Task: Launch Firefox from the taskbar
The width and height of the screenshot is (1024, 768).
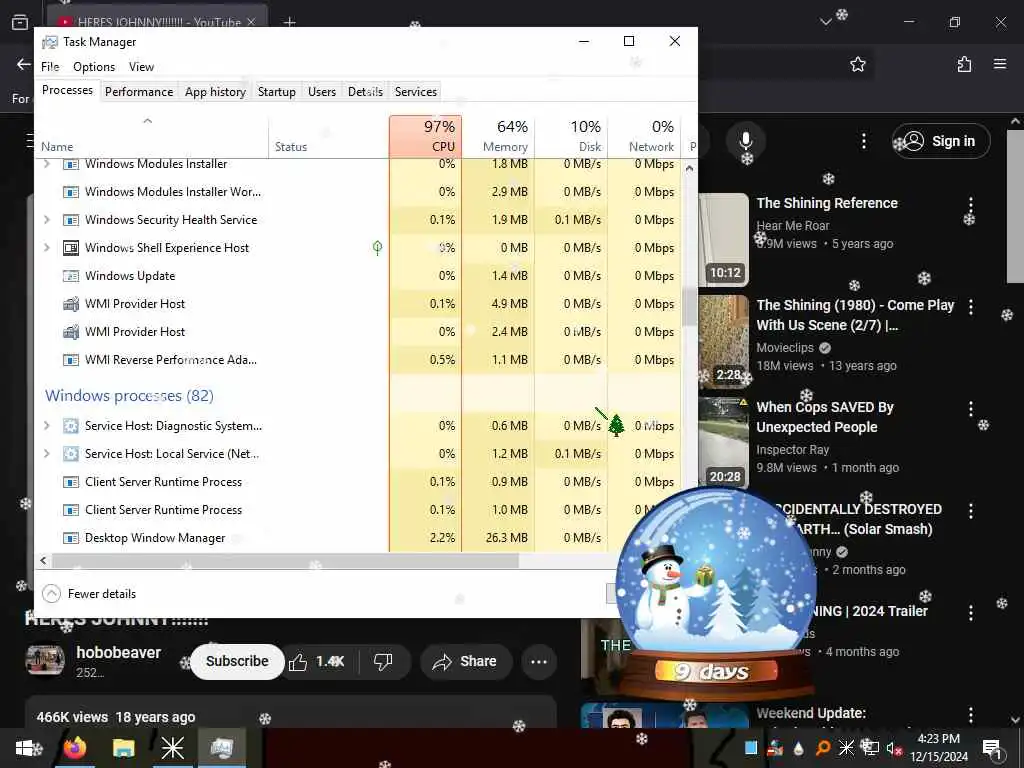Action: [75, 748]
